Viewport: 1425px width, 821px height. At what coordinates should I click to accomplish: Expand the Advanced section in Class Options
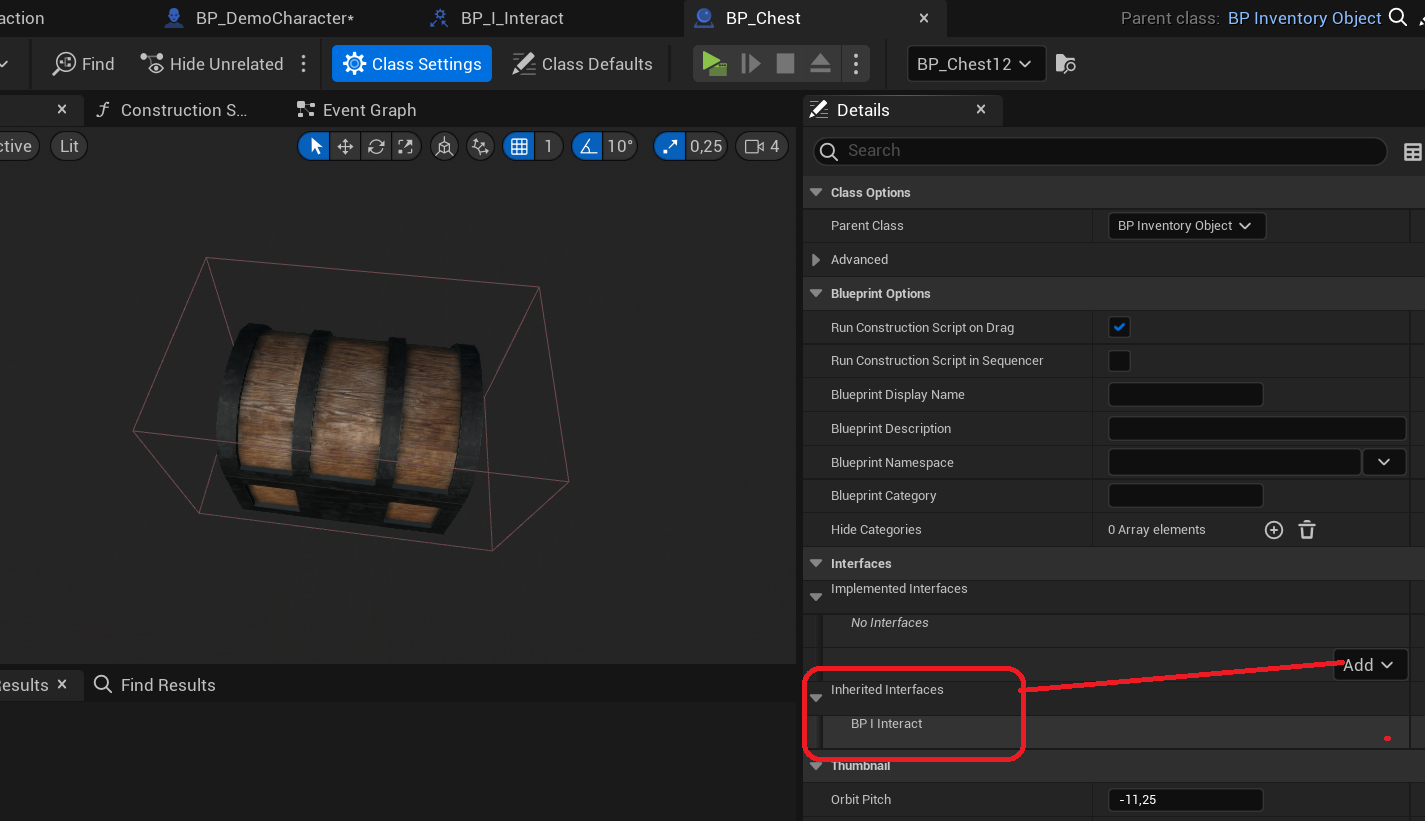[x=816, y=260]
